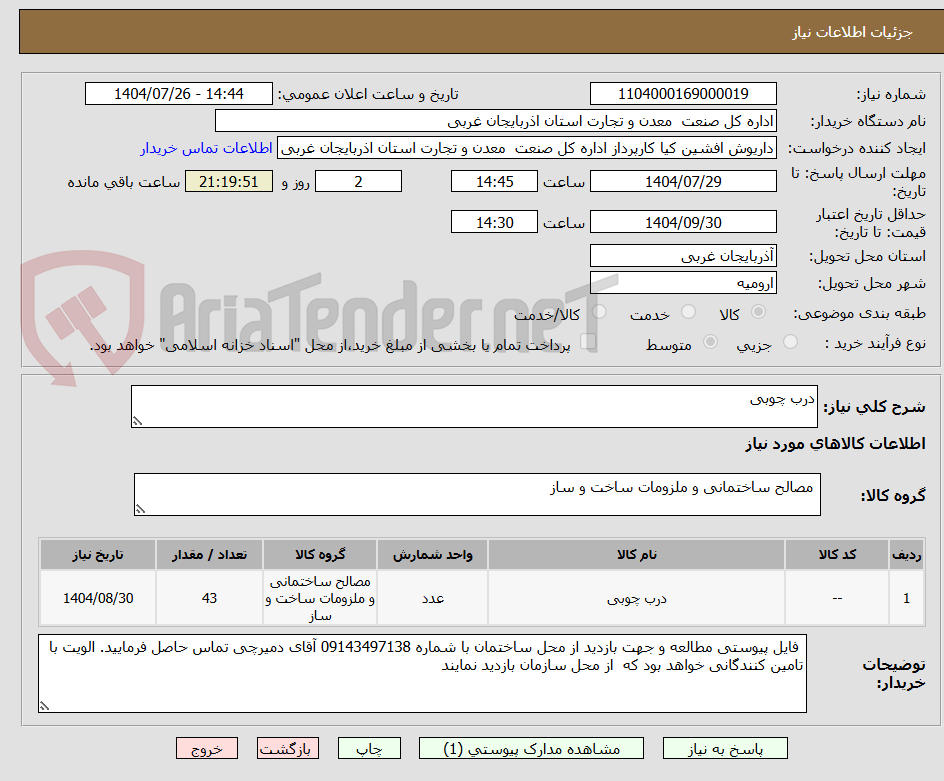Click the تعداد / مقدار column header
The image size is (944, 781).
click(x=209, y=555)
